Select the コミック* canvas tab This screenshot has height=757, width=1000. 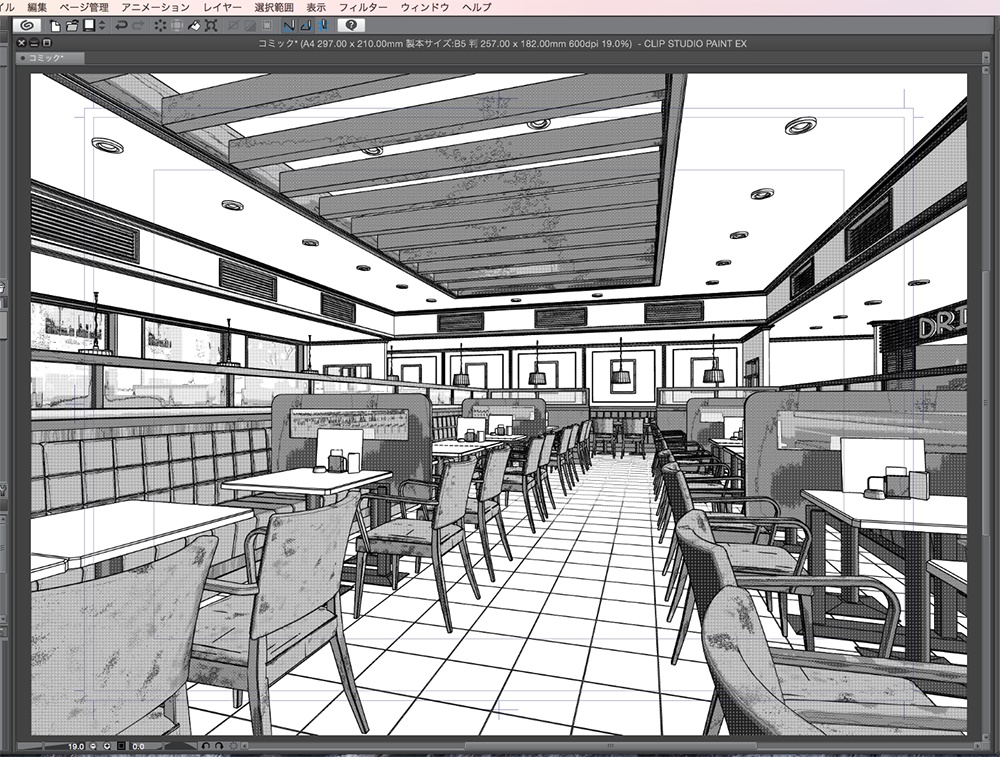click(50, 58)
